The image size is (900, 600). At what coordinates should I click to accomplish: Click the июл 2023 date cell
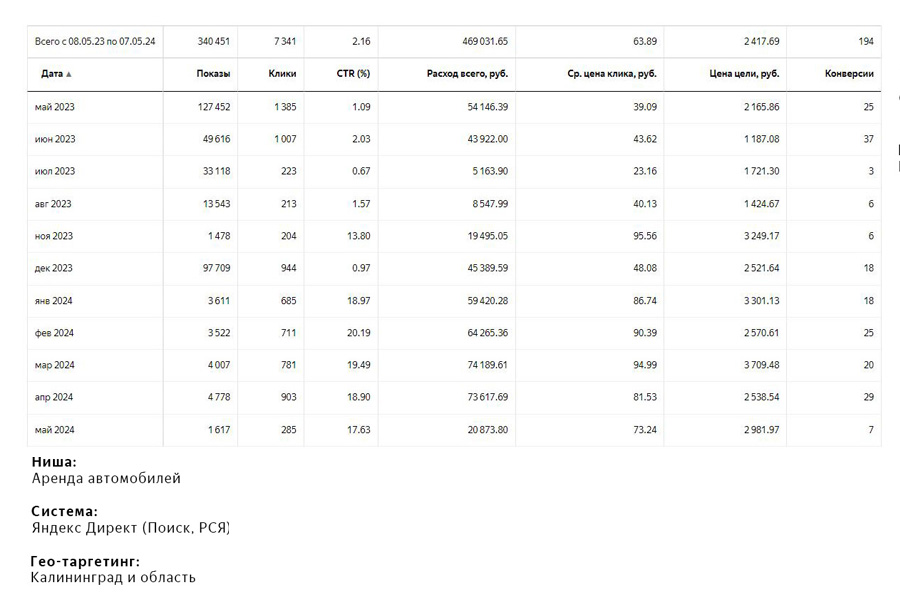pyautogui.click(x=54, y=171)
